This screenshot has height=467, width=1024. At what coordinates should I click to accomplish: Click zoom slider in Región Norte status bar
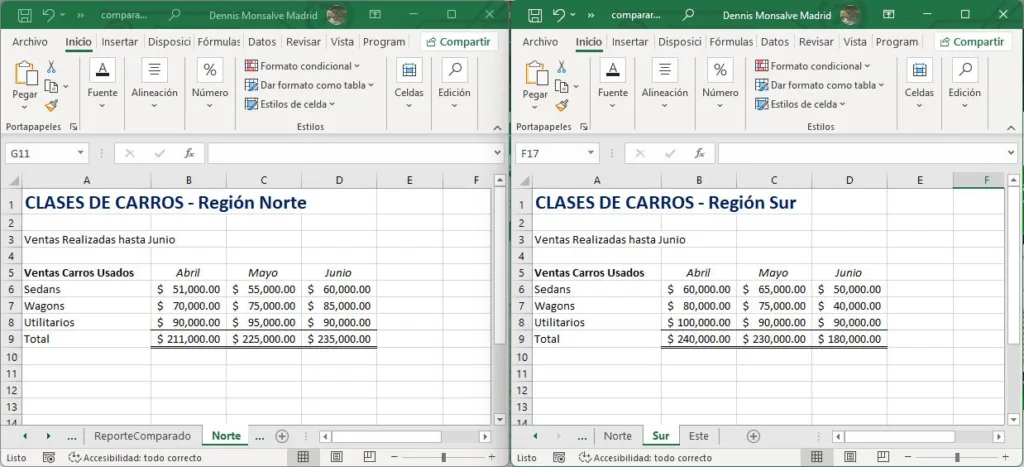(x=445, y=457)
